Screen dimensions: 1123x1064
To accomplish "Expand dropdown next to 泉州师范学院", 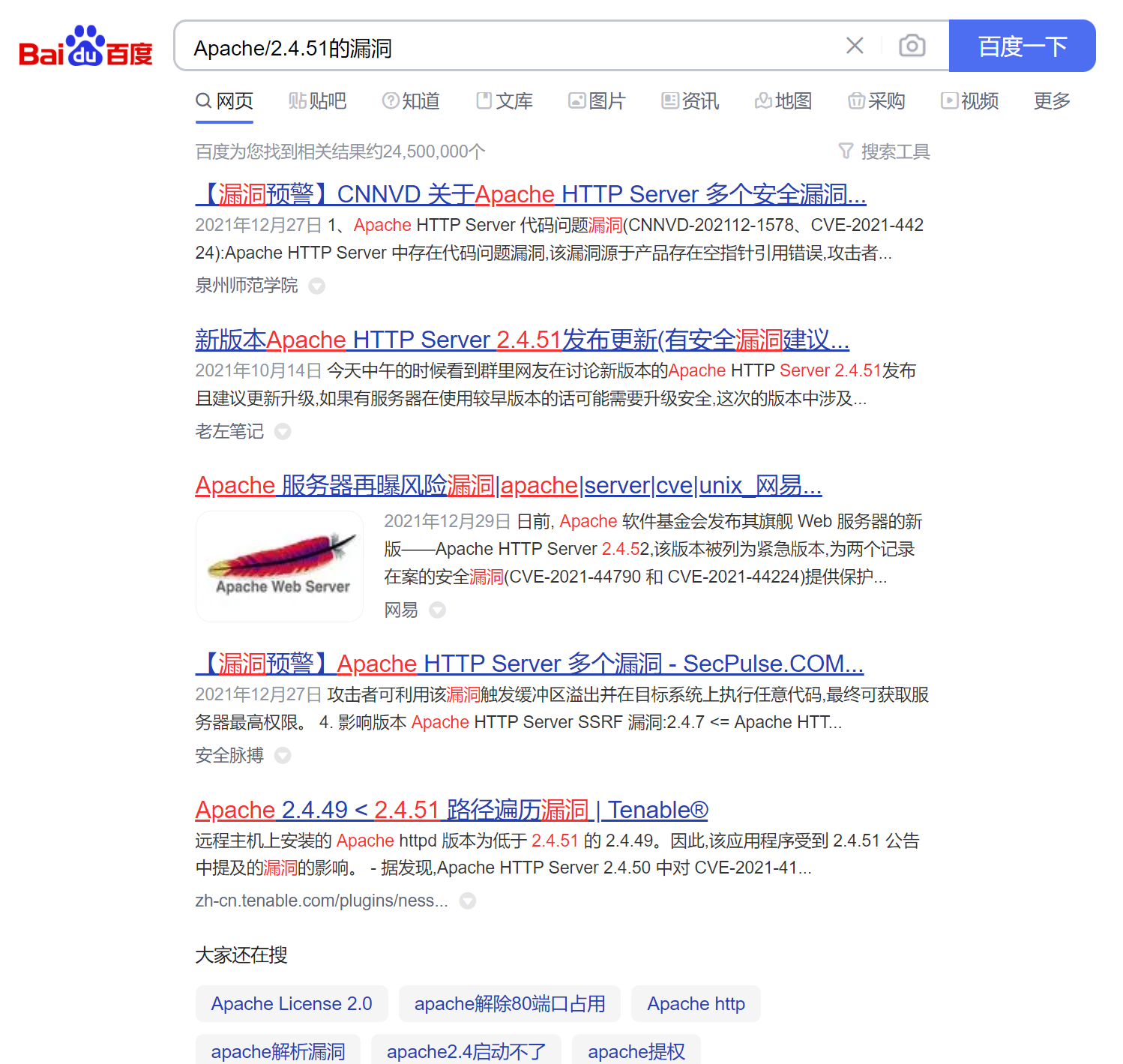I will click(x=317, y=286).
